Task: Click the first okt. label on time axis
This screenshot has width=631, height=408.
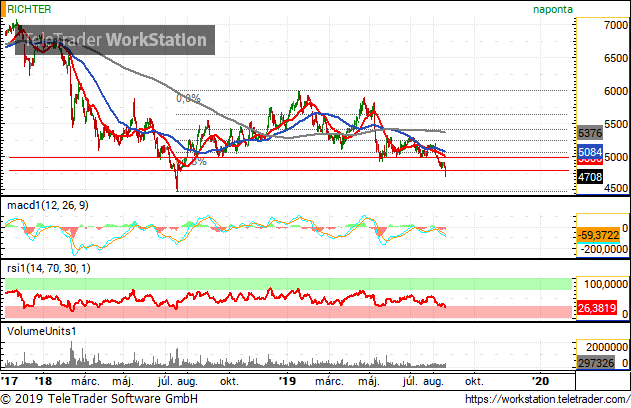Action: 229,381
